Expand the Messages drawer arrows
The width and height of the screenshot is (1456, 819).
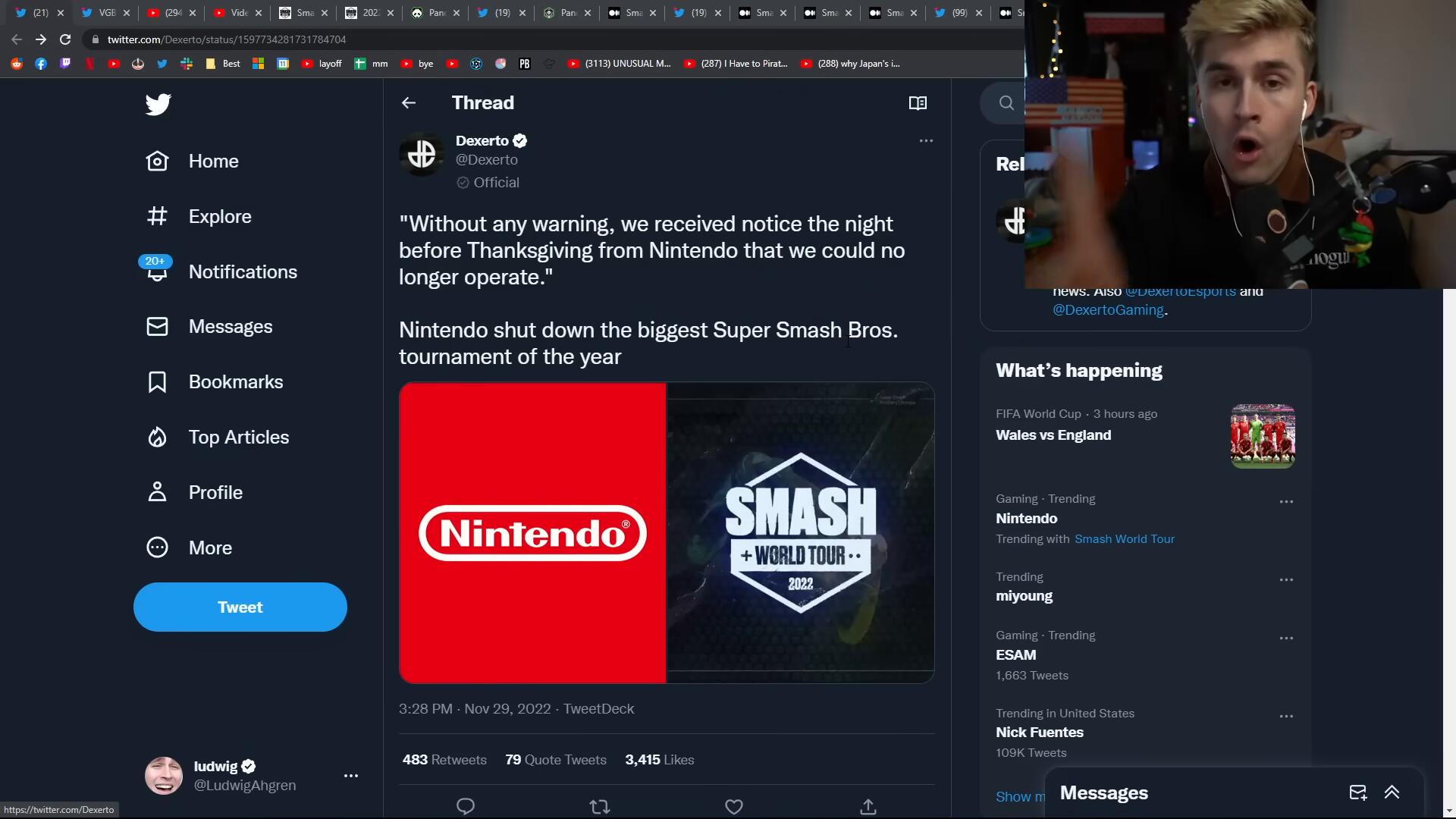pyautogui.click(x=1392, y=792)
